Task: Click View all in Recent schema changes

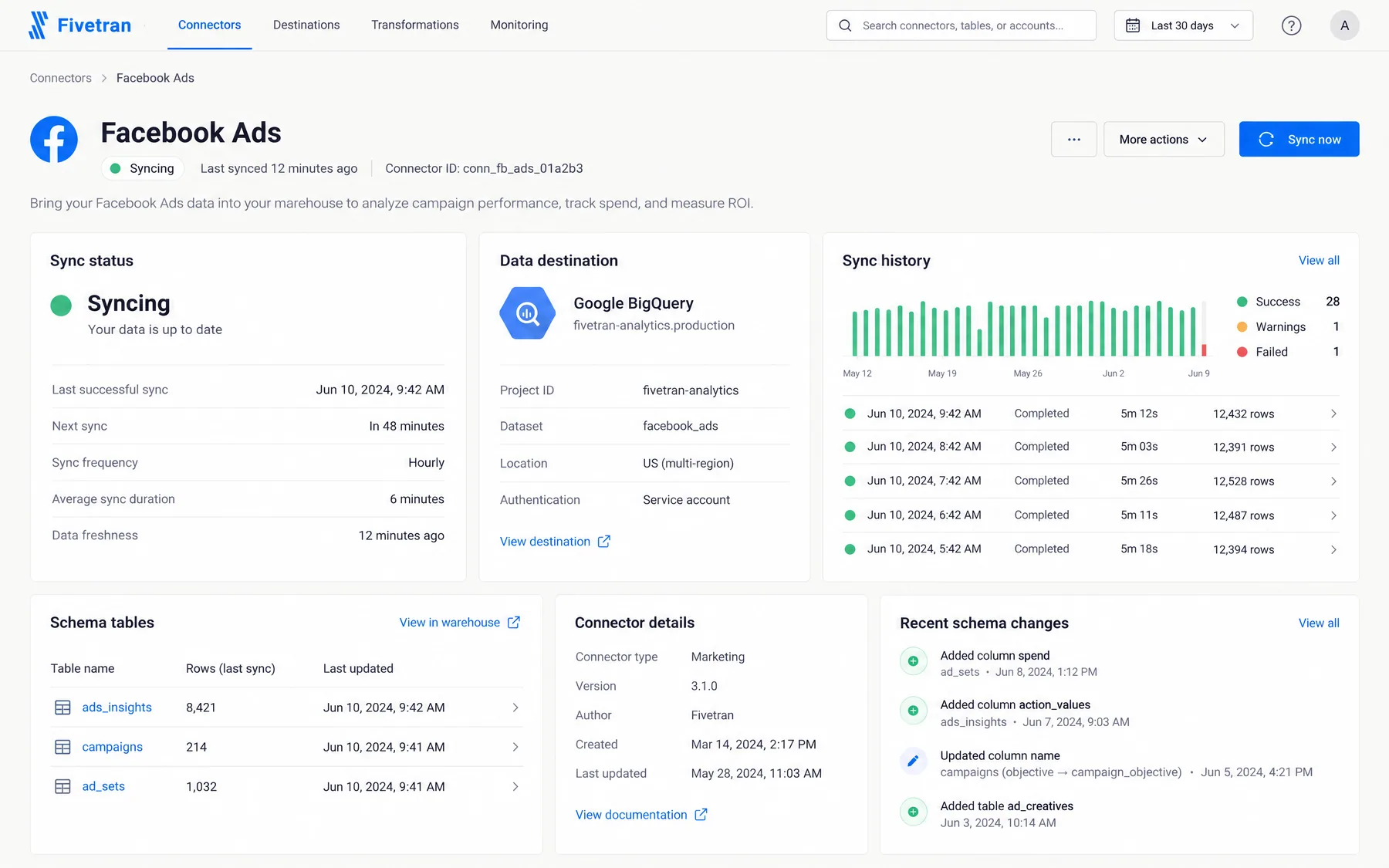Action: click(1319, 623)
